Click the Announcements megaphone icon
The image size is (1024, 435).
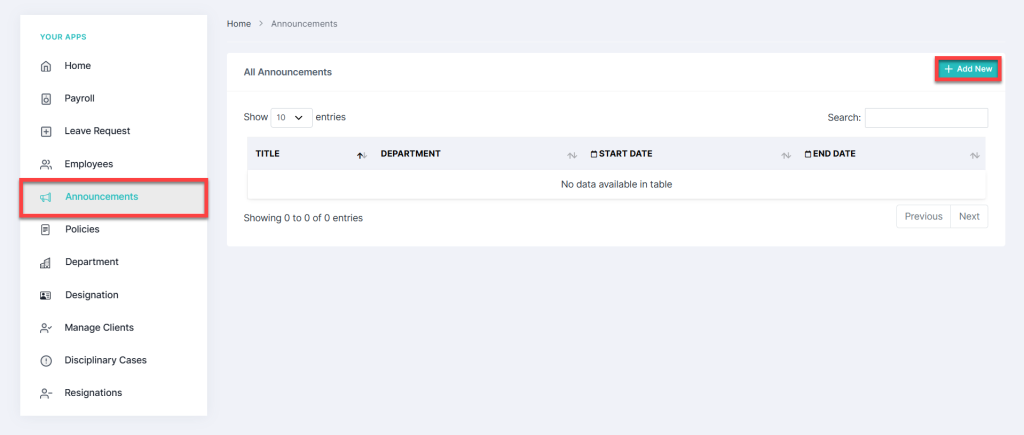(x=46, y=197)
